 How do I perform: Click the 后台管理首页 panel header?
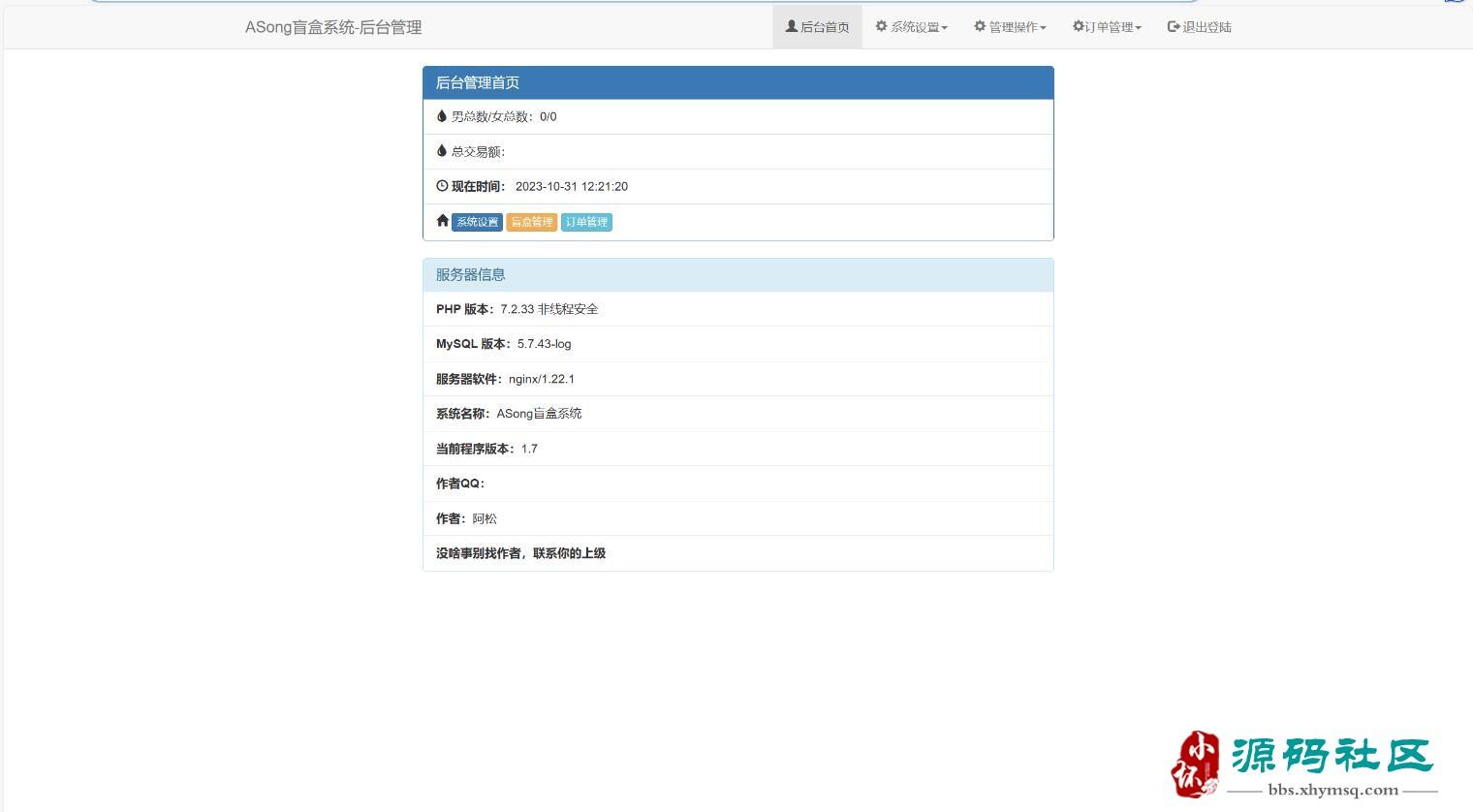pos(738,82)
